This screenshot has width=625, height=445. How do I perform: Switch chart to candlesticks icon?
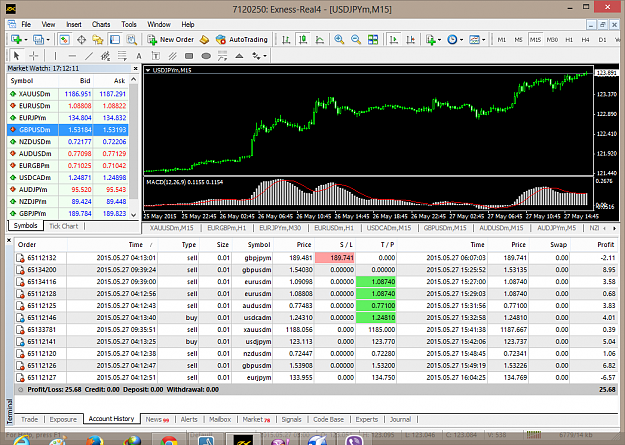303,39
